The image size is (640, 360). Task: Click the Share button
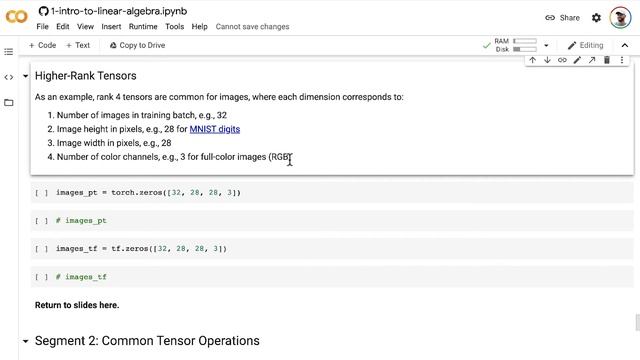coord(562,18)
